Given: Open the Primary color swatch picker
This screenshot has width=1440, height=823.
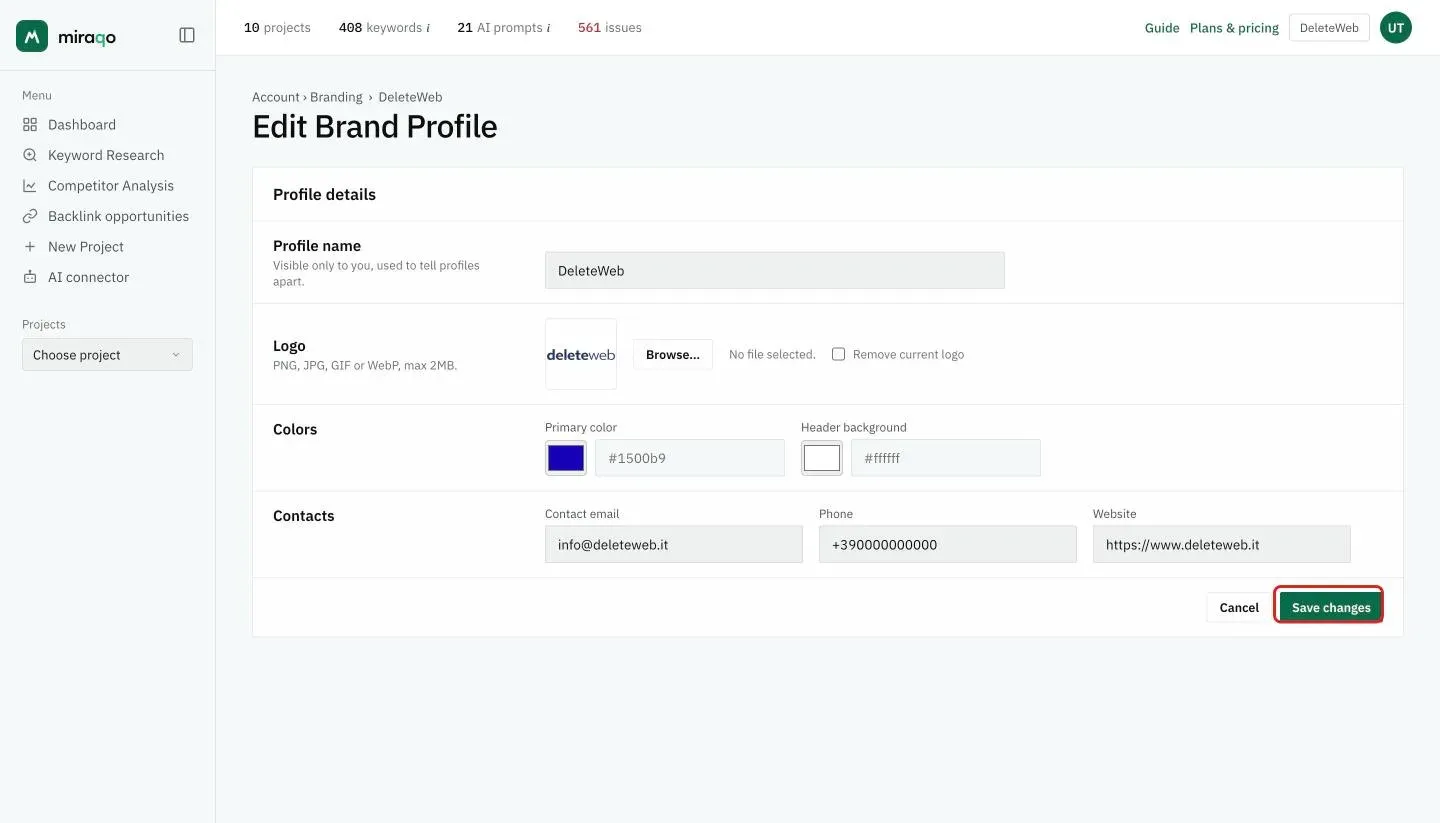Looking at the screenshot, I should tap(566, 458).
